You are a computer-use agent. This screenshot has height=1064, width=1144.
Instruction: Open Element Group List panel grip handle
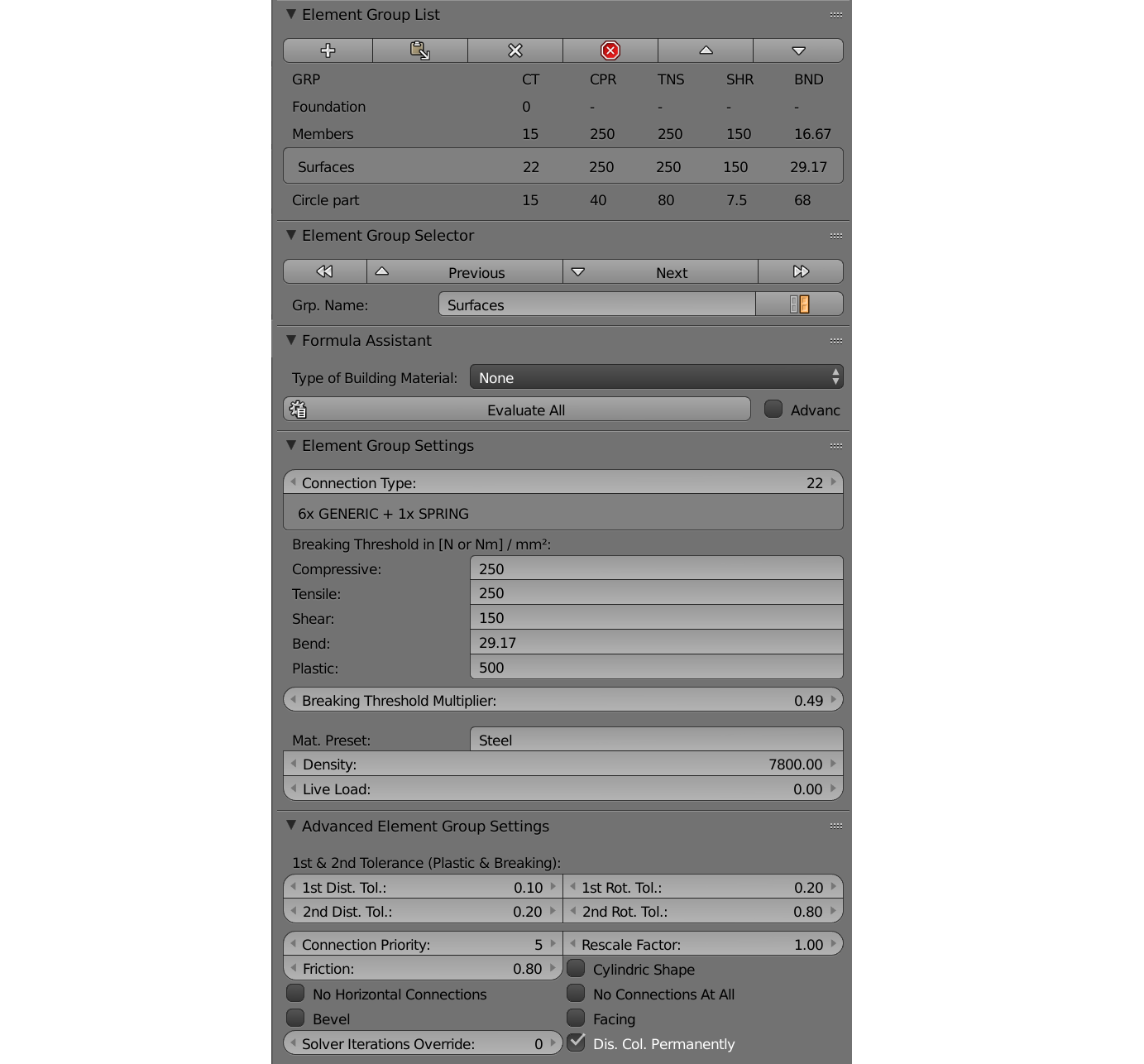tap(836, 15)
